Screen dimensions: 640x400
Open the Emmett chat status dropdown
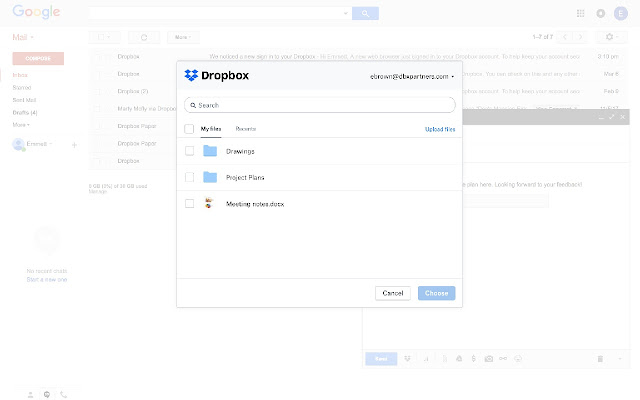[51, 144]
